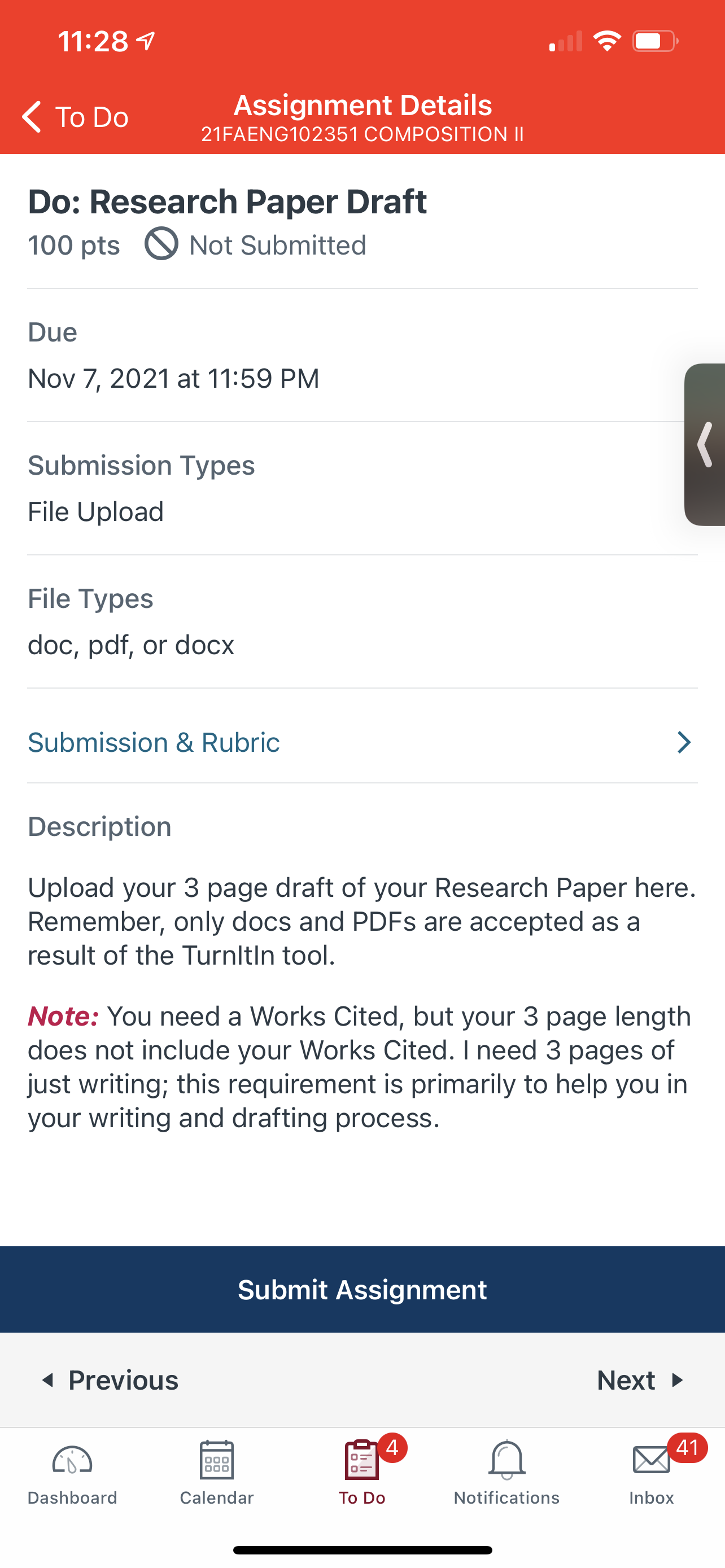The image size is (725, 1568).
Task: Go to Next assignment arrow
Action: point(677,1380)
